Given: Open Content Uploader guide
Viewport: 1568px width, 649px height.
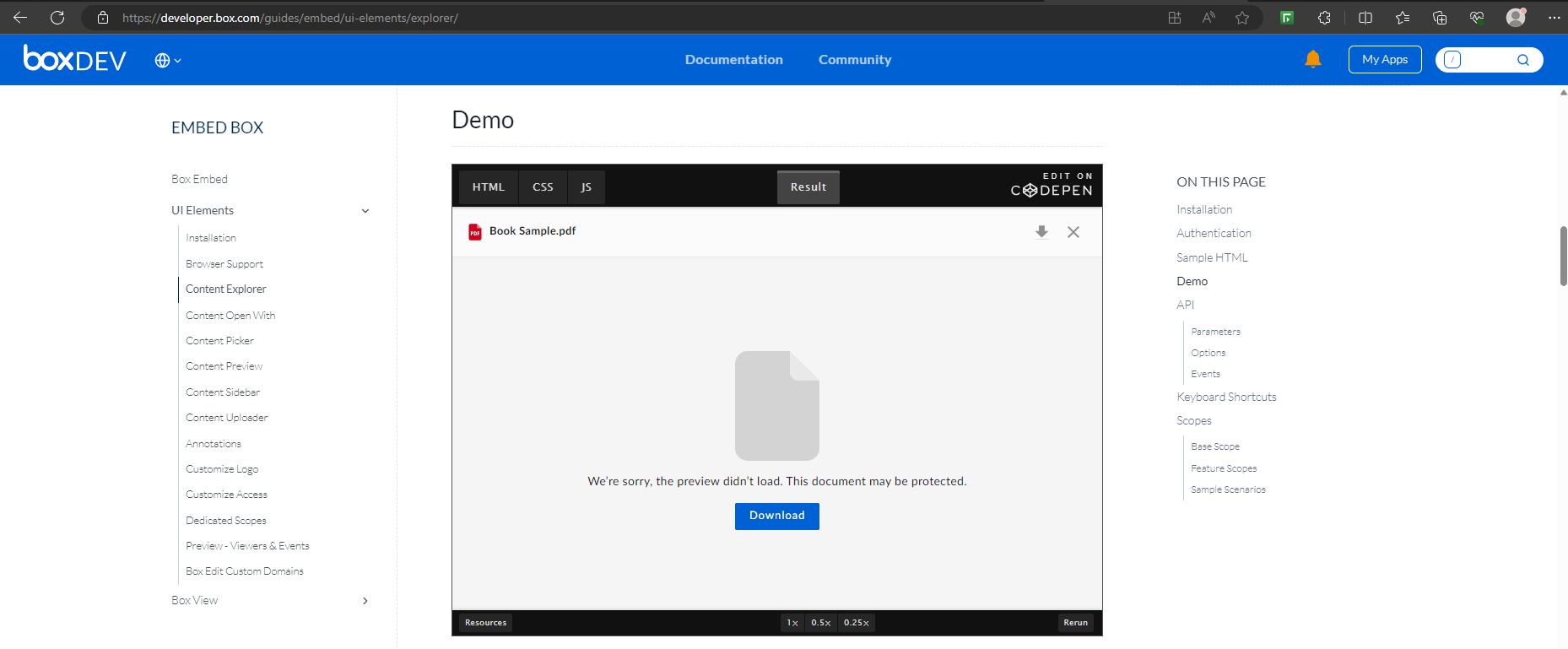Looking at the screenshot, I should point(227,418).
